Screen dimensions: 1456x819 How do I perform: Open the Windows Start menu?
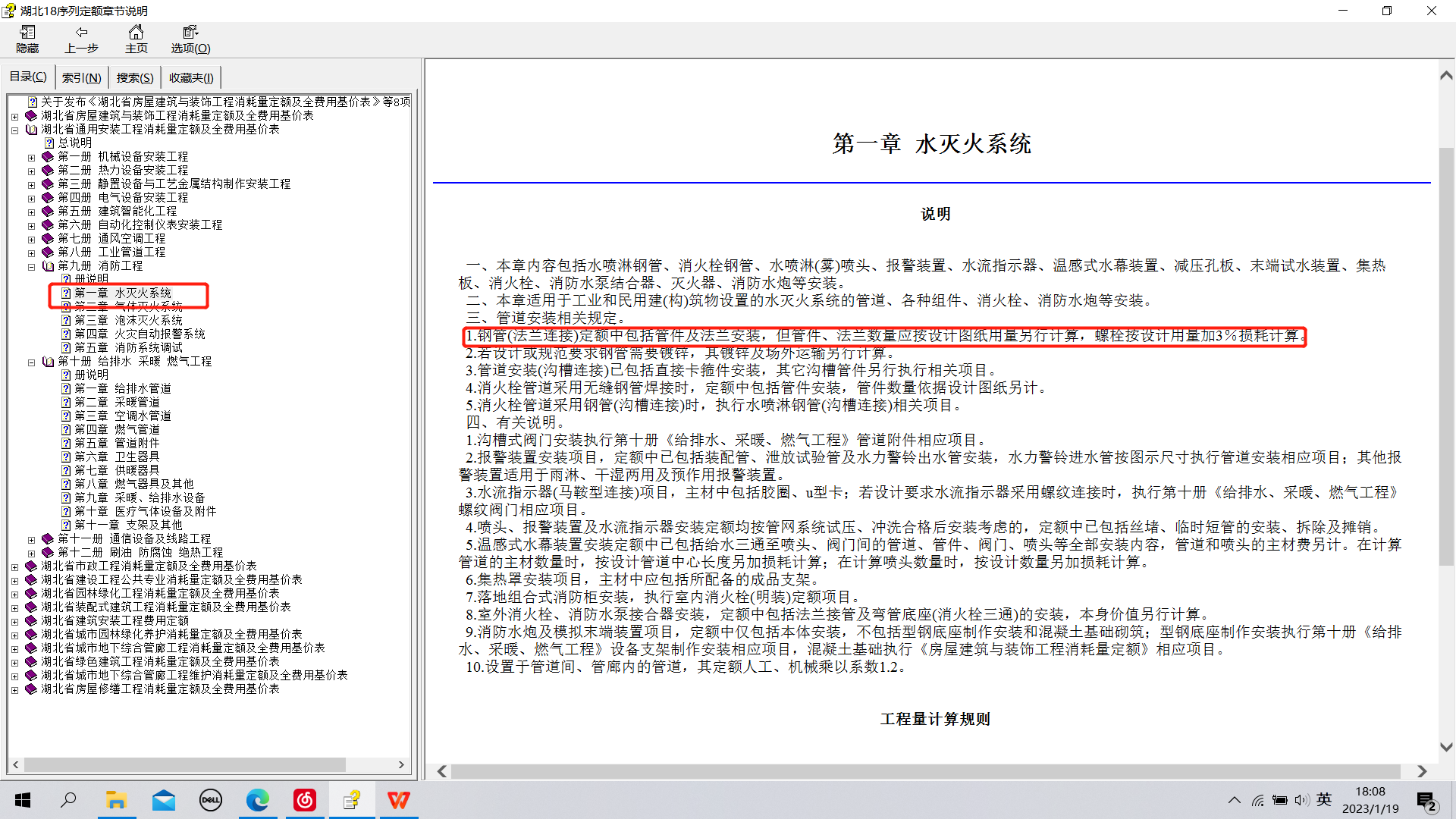(23, 800)
